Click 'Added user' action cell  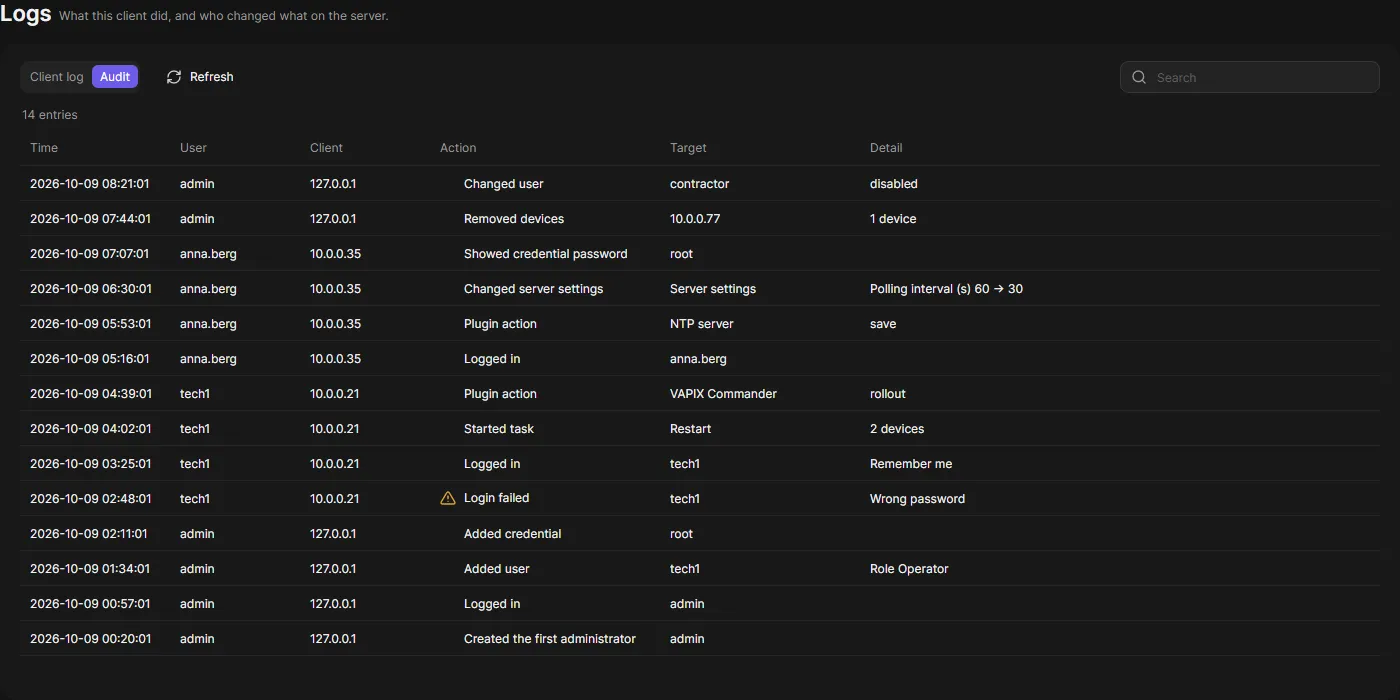pos(497,569)
